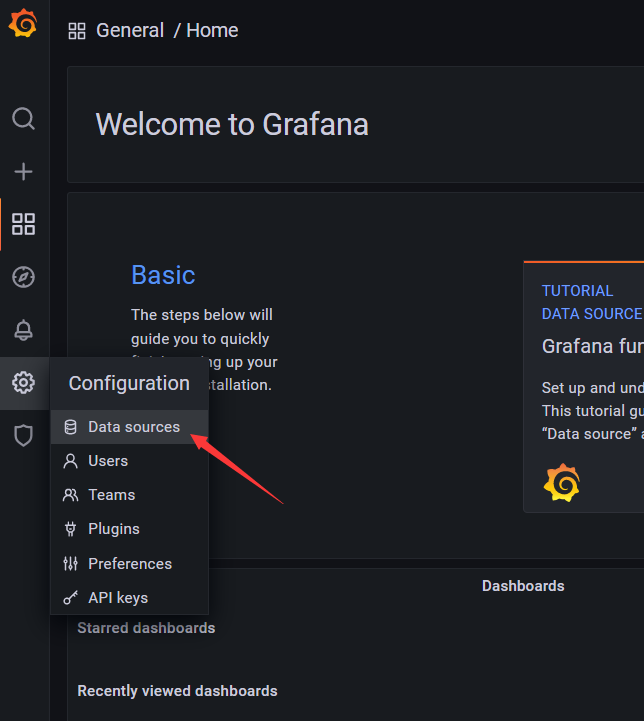644x721 pixels.
Task: Click the Plugins plug icon in menu
Action: point(70,529)
